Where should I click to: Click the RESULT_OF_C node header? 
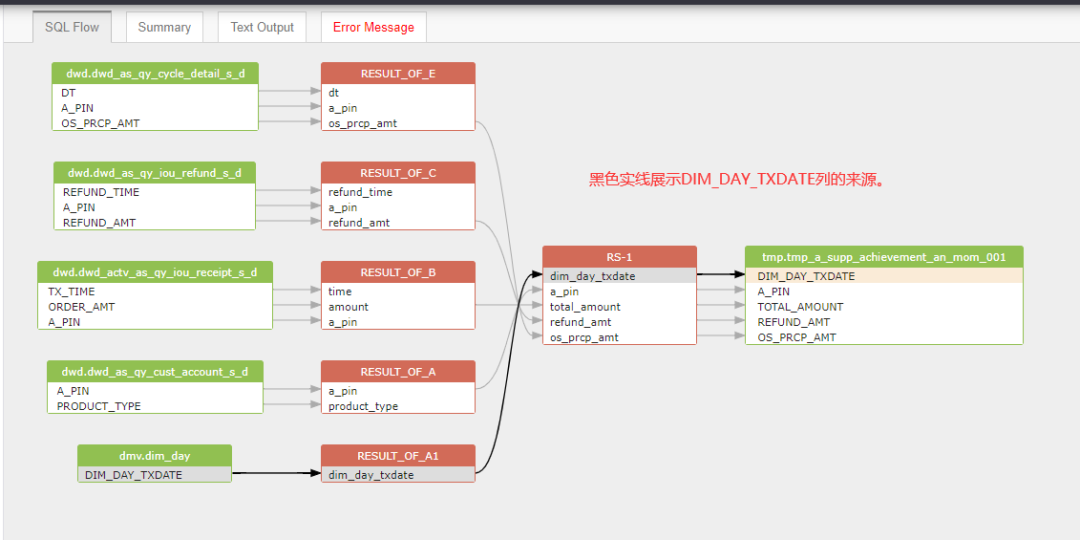pos(398,172)
